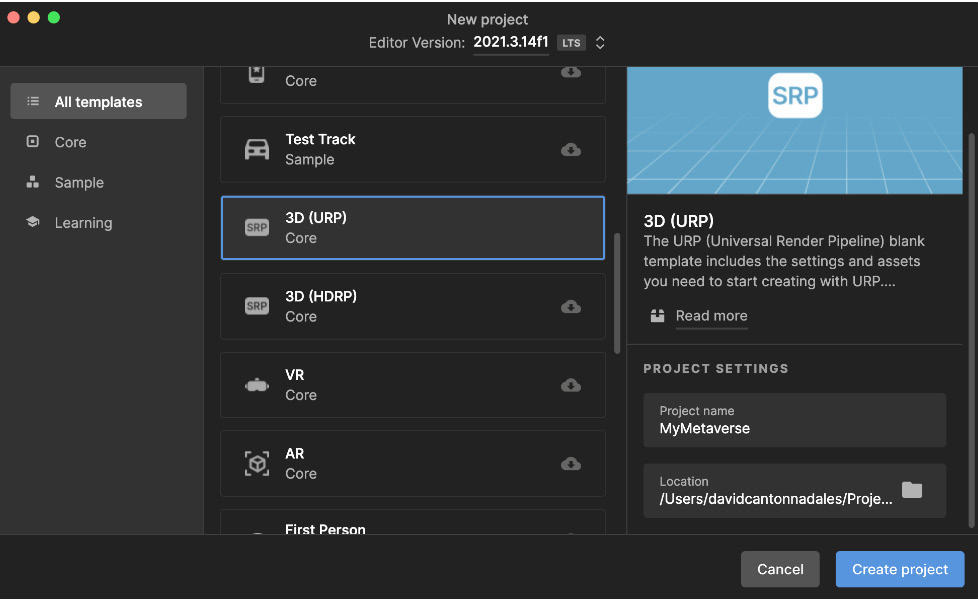The width and height of the screenshot is (978, 600).
Task: Click the details panel scrollbar
Action: 971,331
